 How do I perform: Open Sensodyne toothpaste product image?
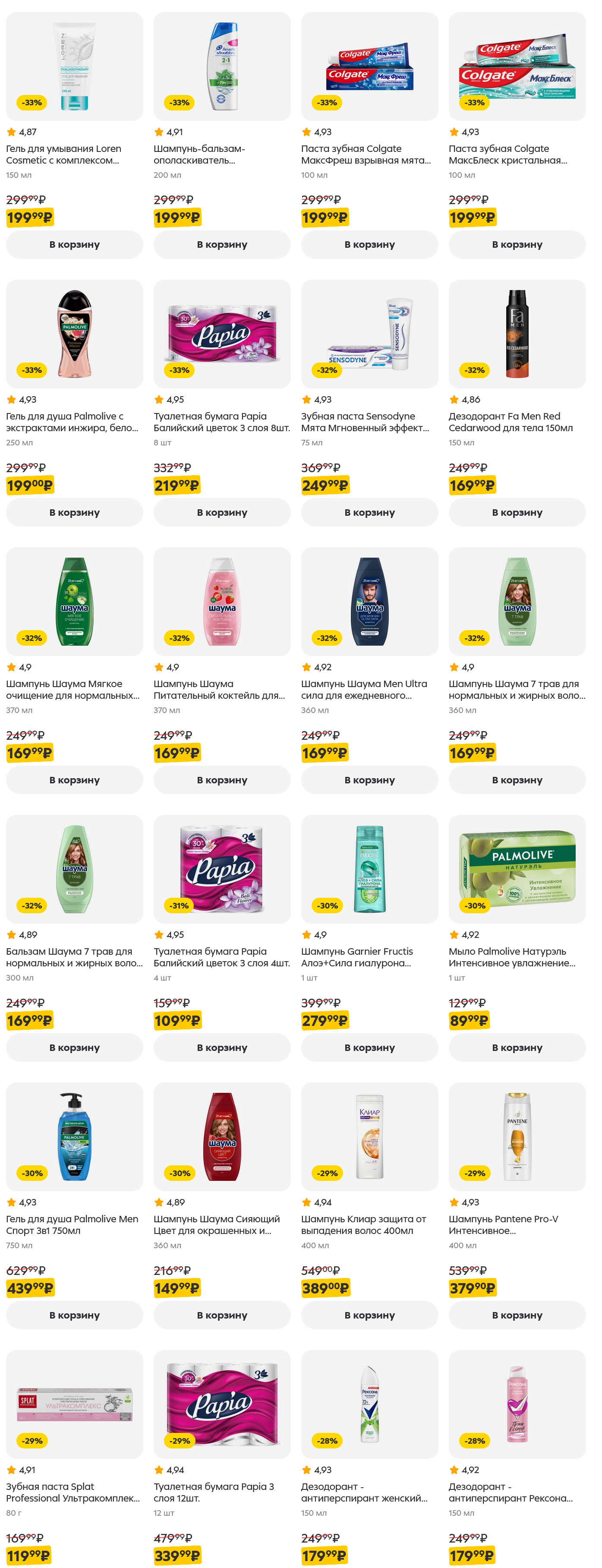click(369, 334)
